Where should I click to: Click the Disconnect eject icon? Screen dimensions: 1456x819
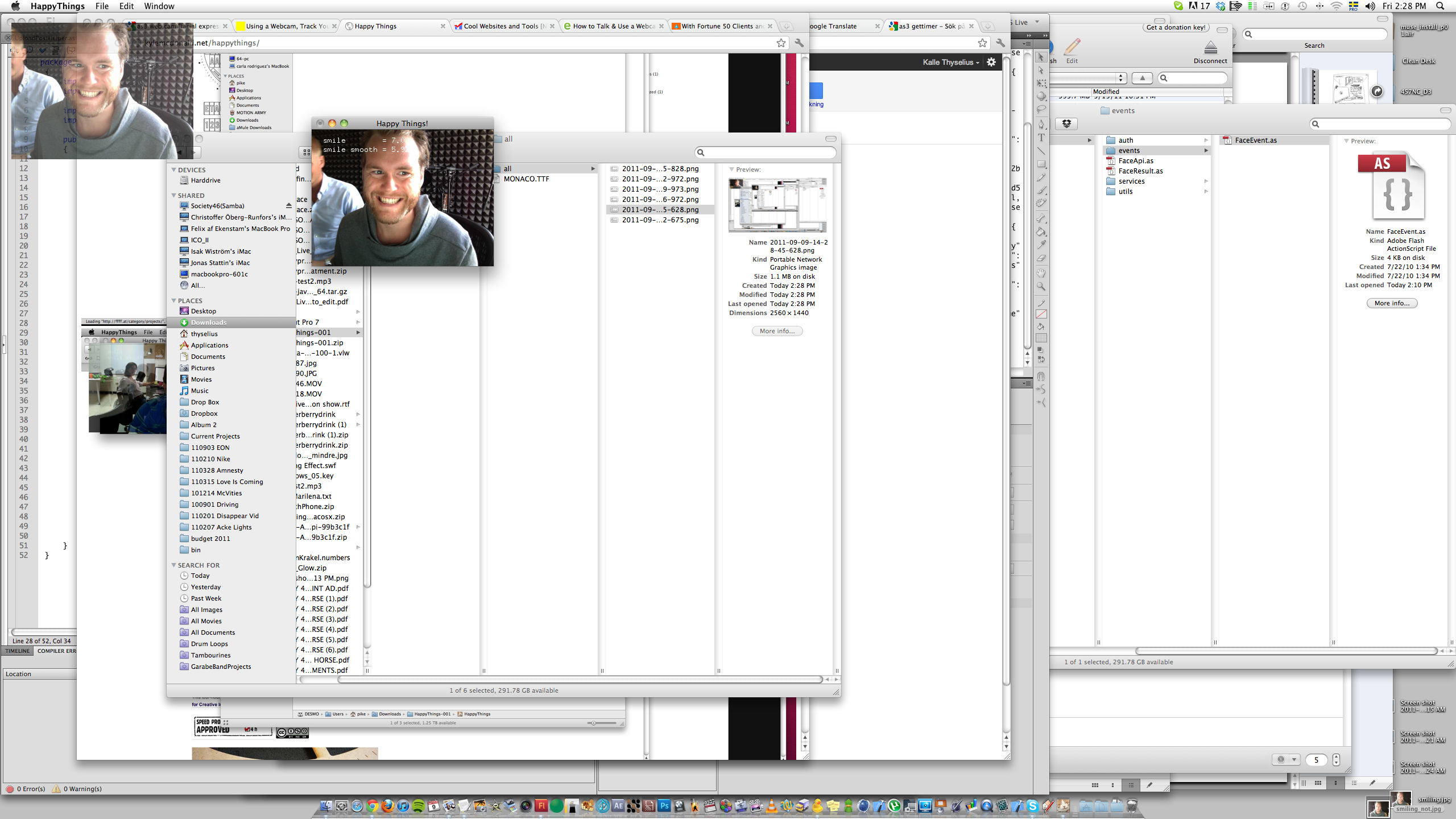pyautogui.click(x=1211, y=47)
